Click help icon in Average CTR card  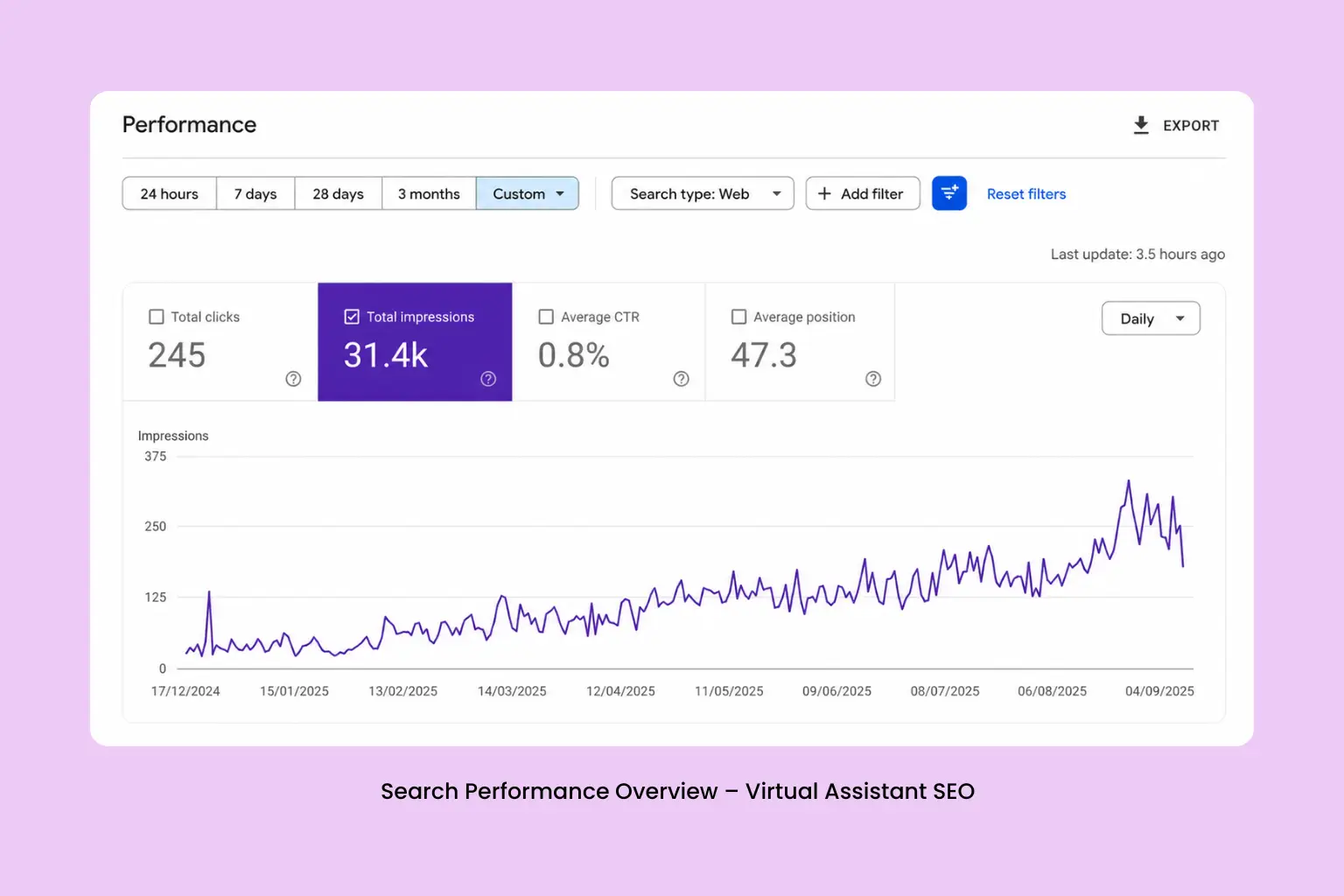pyautogui.click(x=681, y=379)
